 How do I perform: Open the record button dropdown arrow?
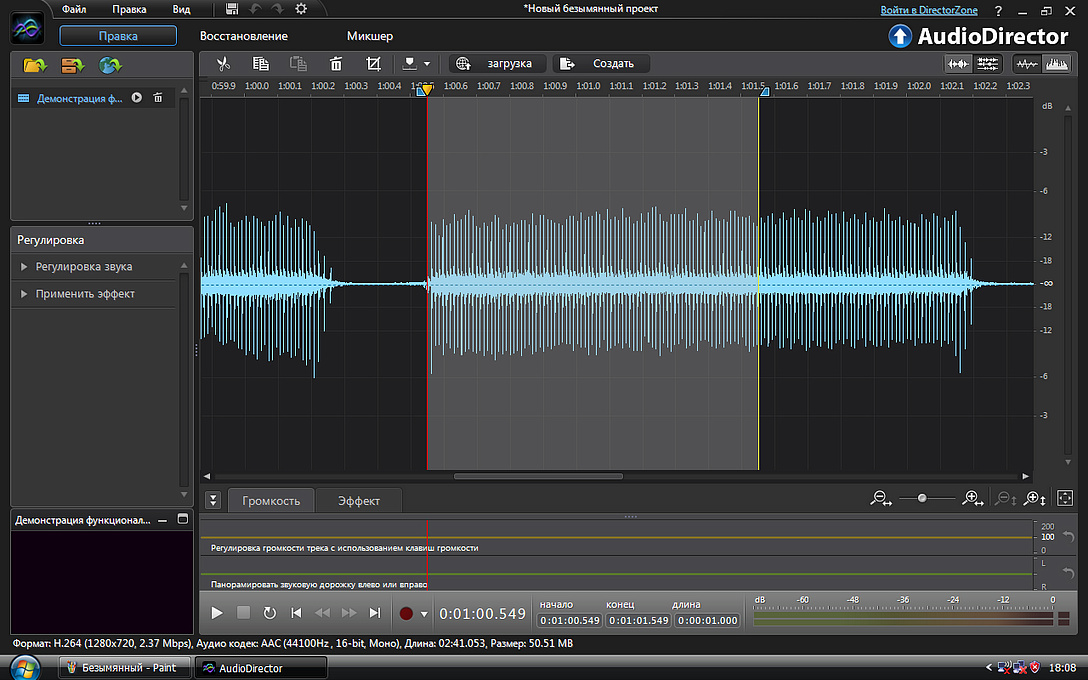[x=424, y=614]
